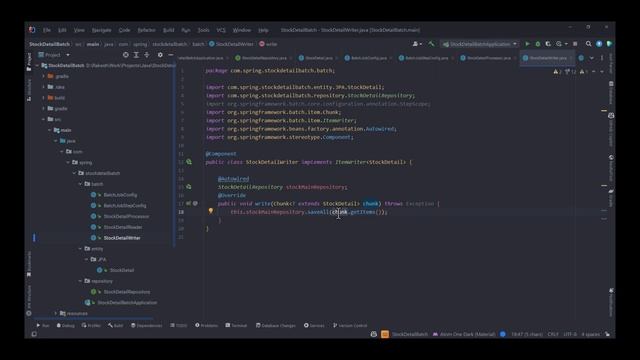The image size is (640, 360).
Task: Click the UTF-8 encoding status widget
Action: click(570, 334)
